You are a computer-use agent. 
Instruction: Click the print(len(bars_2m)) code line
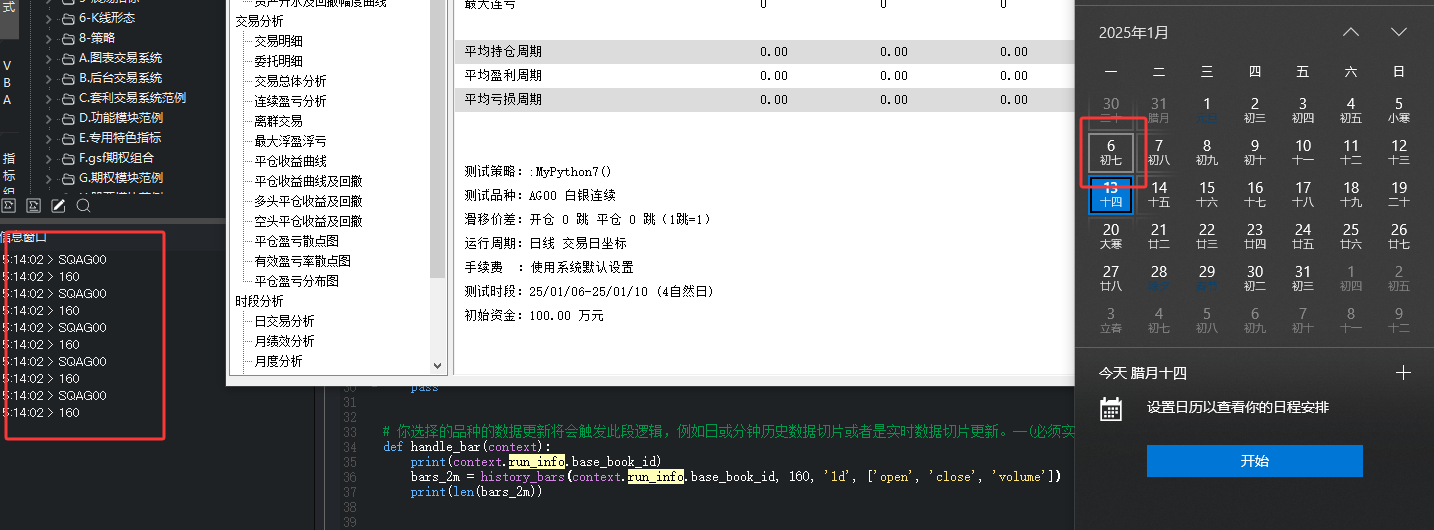coord(476,492)
